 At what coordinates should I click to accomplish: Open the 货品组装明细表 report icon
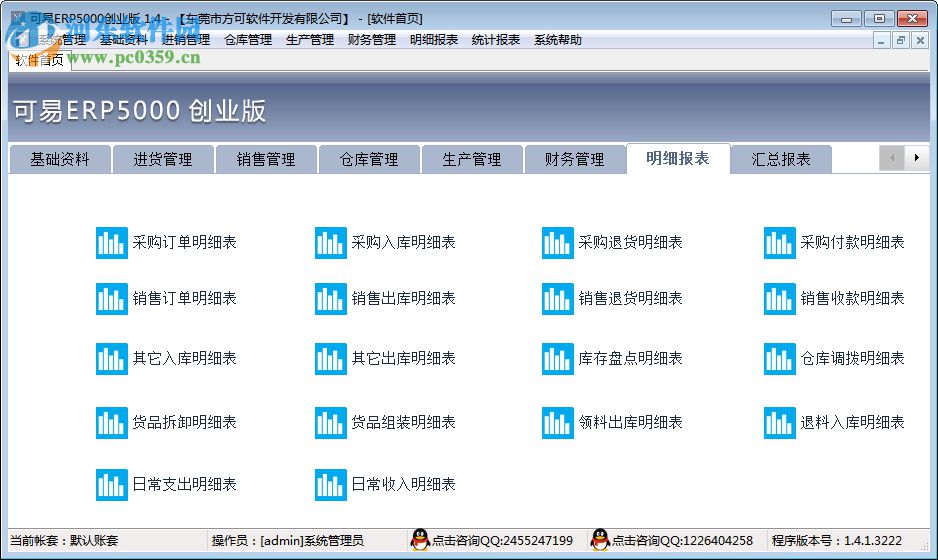click(x=331, y=422)
